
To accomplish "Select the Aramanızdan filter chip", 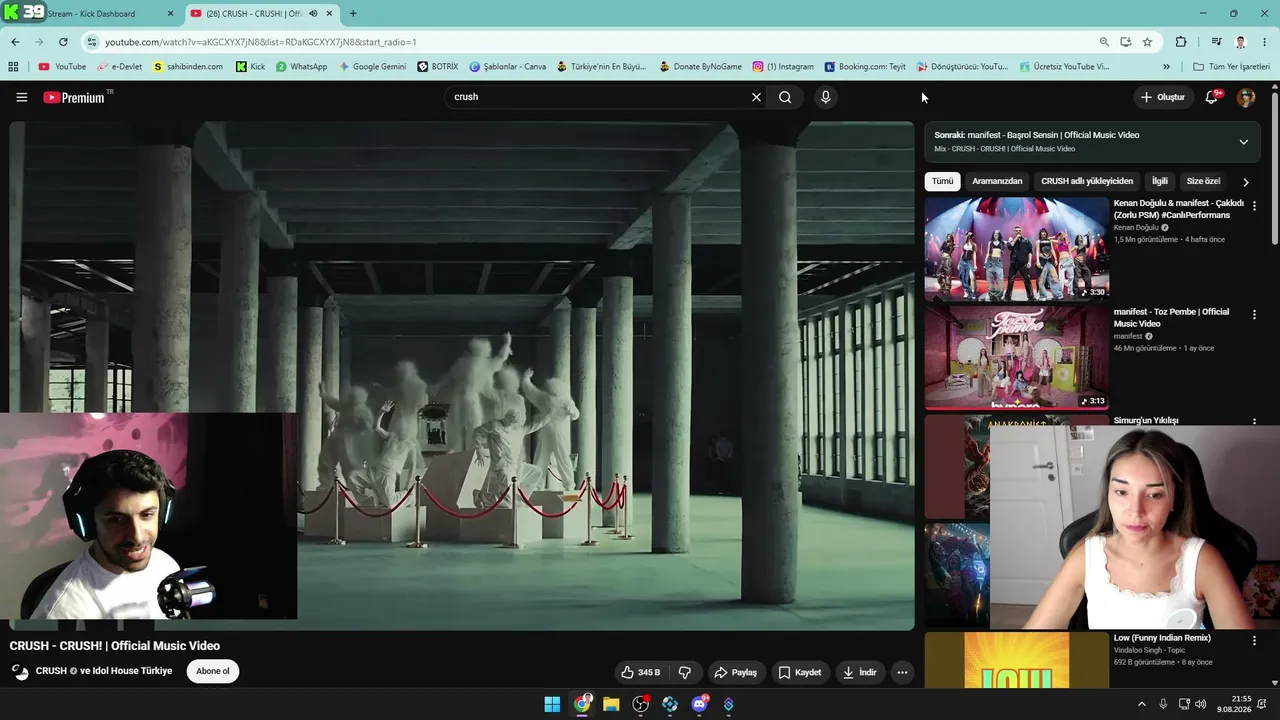I will click(997, 181).
